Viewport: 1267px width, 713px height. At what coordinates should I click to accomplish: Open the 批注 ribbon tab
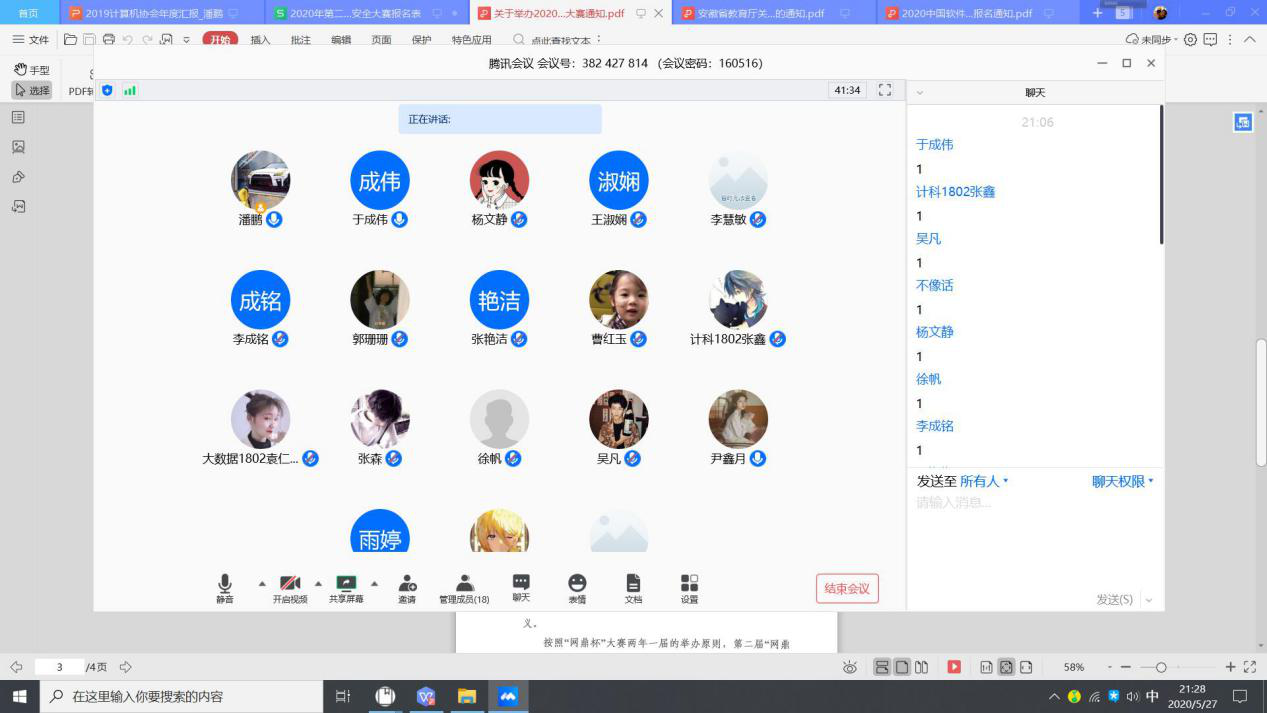(300, 40)
